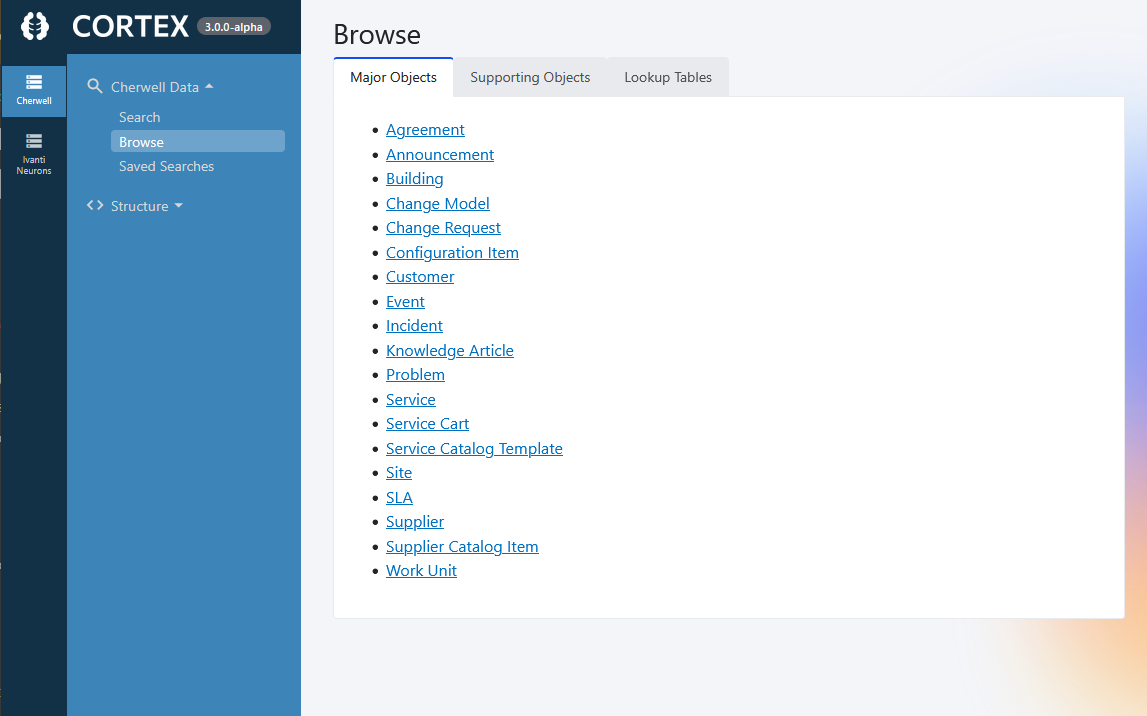
Task: Select the Cherwell sidebar icon
Action: tap(33, 90)
